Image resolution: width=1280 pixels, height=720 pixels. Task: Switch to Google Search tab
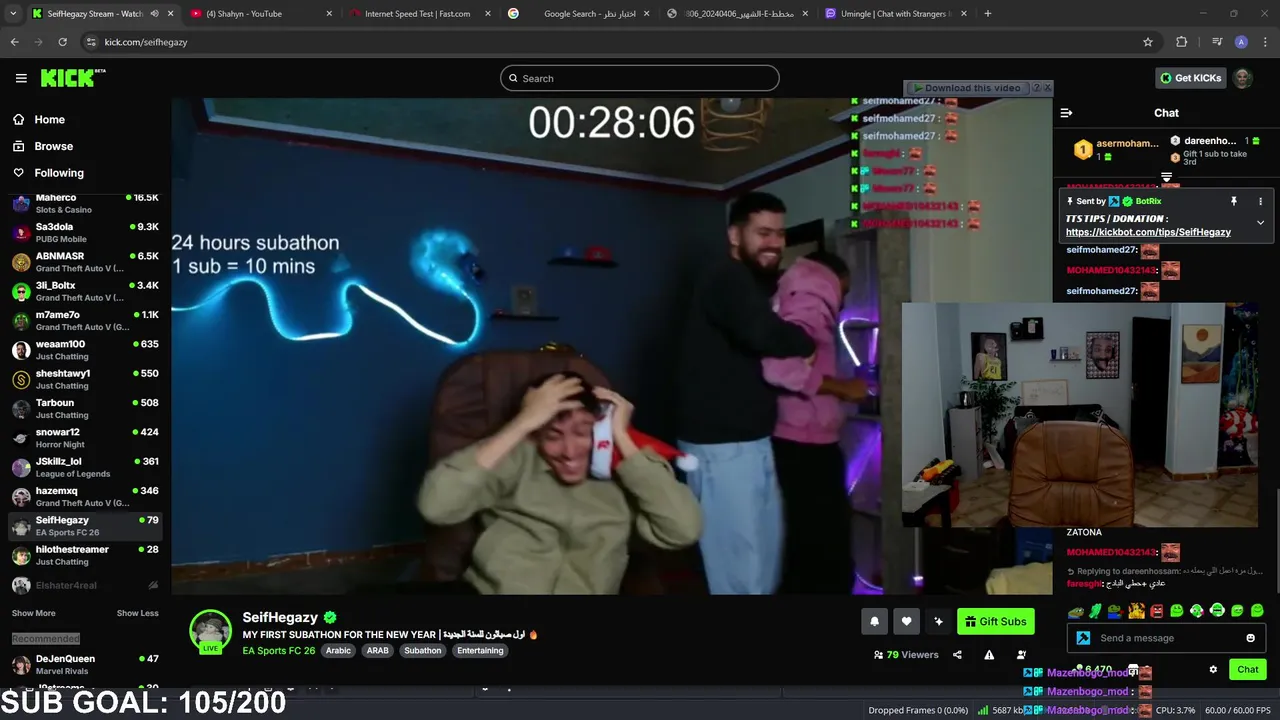[577, 14]
